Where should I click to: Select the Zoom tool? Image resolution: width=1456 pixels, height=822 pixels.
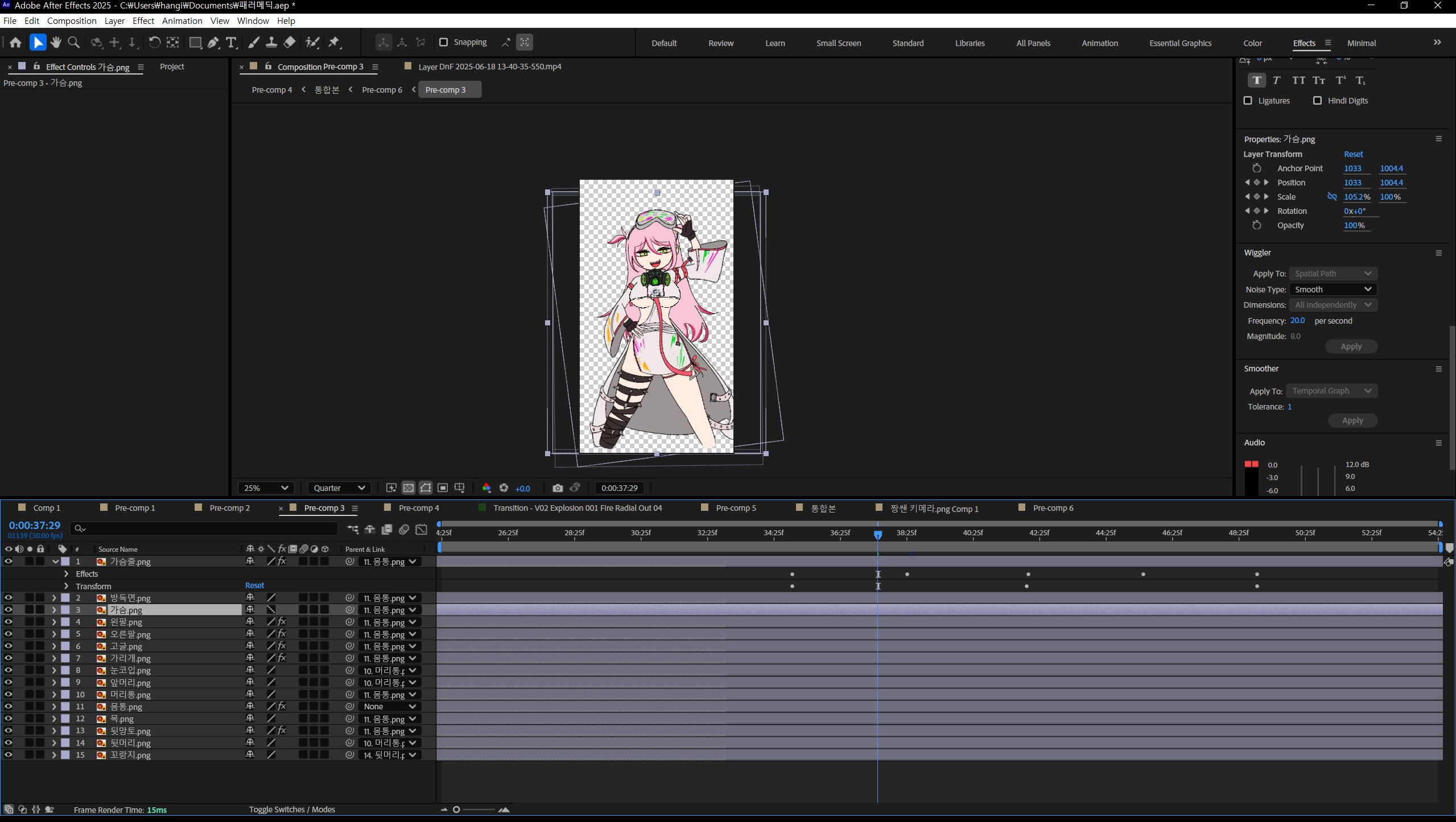(x=73, y=43)
